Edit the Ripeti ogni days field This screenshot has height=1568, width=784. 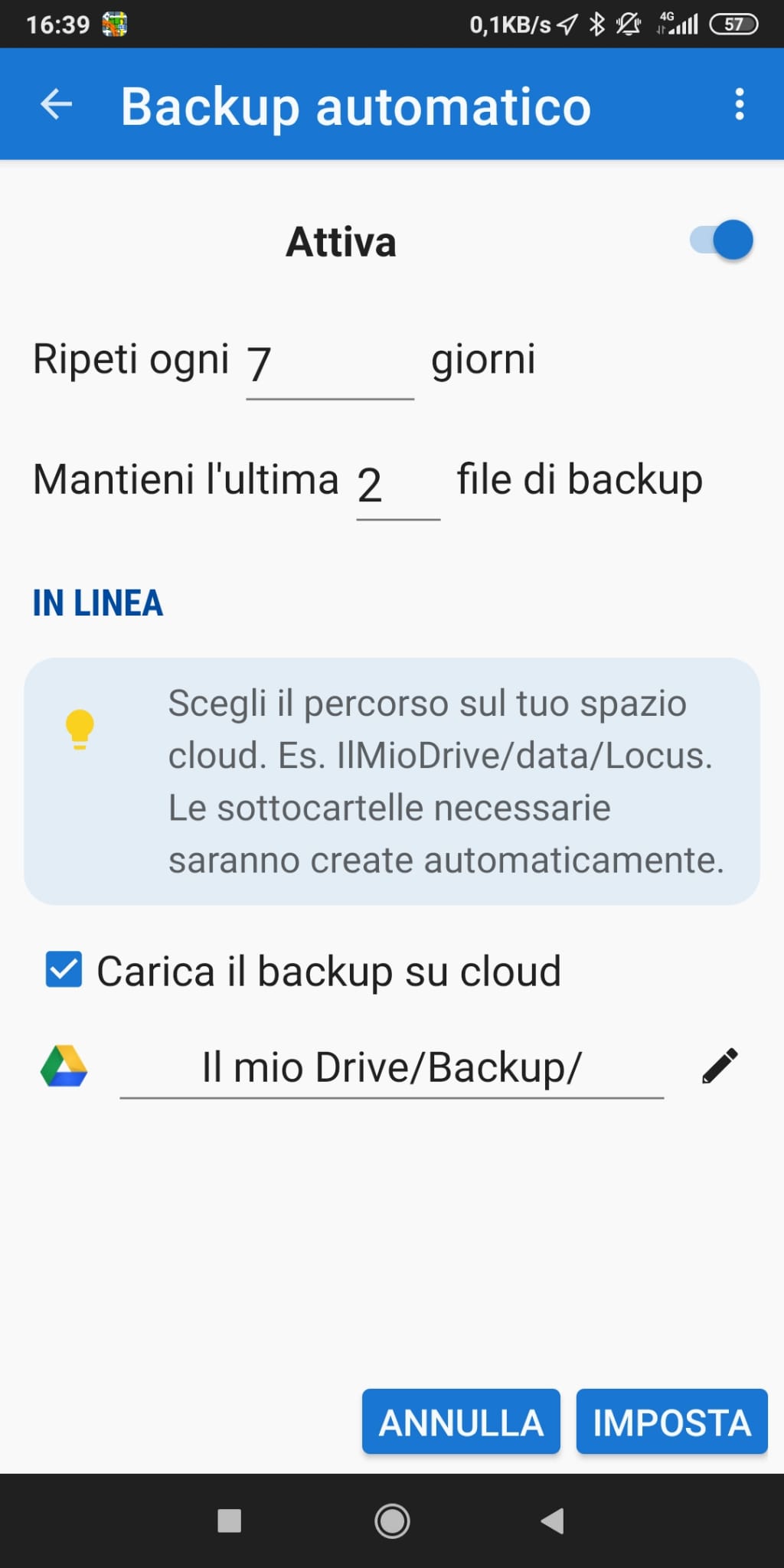[329, 364]
